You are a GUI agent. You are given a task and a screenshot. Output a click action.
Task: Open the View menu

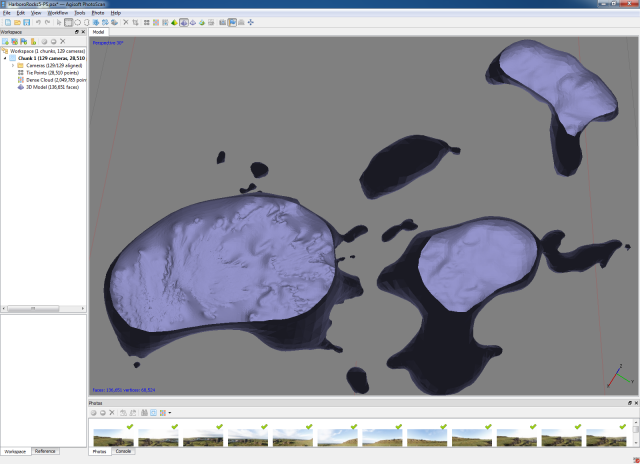36,13
